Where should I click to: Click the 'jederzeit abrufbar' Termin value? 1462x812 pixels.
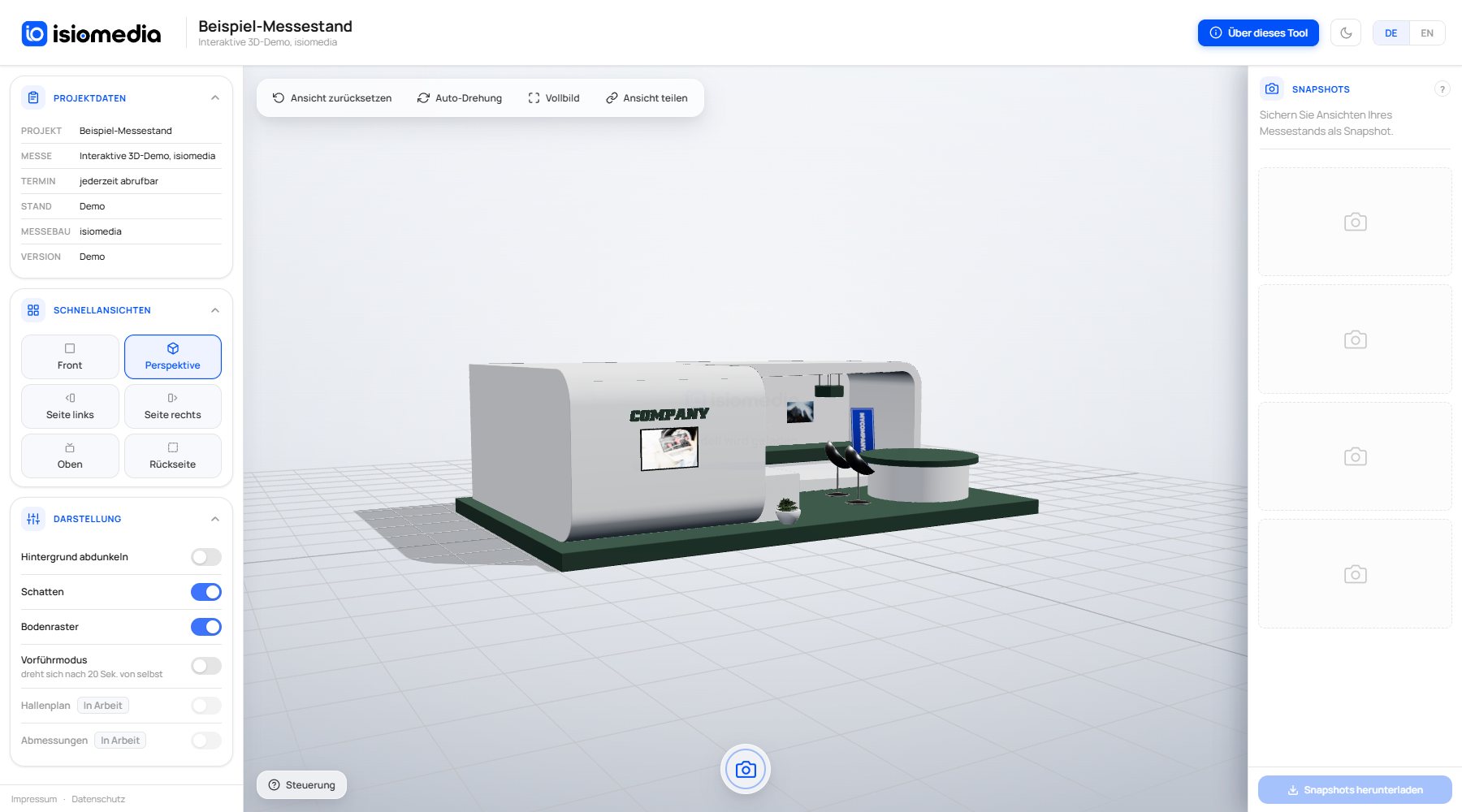coord(119,181)
